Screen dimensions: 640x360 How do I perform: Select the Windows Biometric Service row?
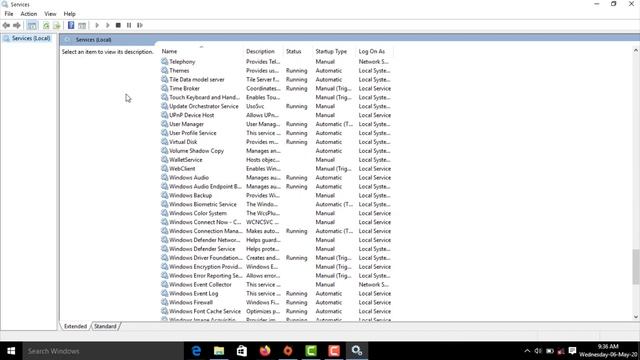276,204
